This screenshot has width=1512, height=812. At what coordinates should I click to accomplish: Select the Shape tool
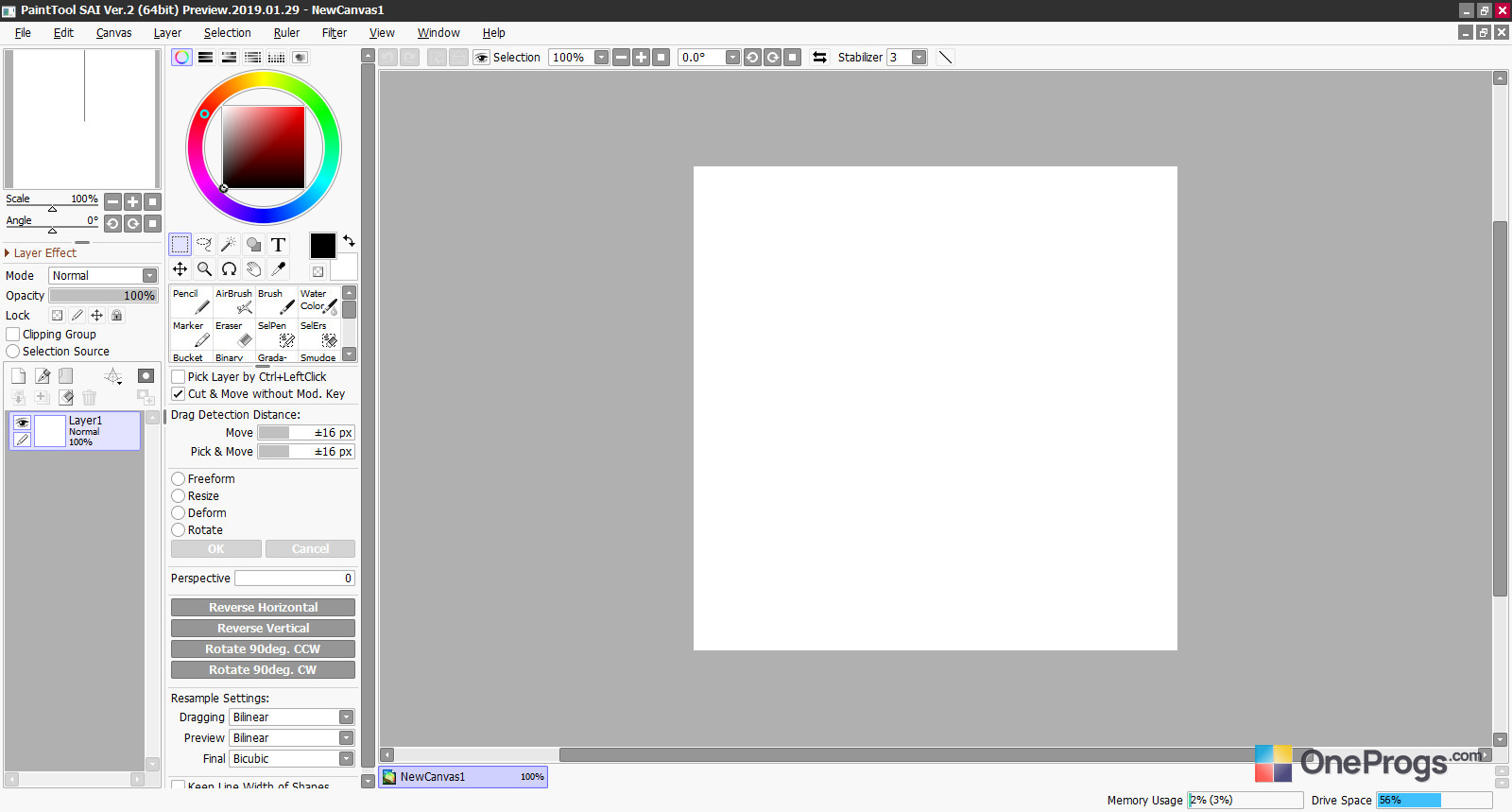(x=253, y=245)
